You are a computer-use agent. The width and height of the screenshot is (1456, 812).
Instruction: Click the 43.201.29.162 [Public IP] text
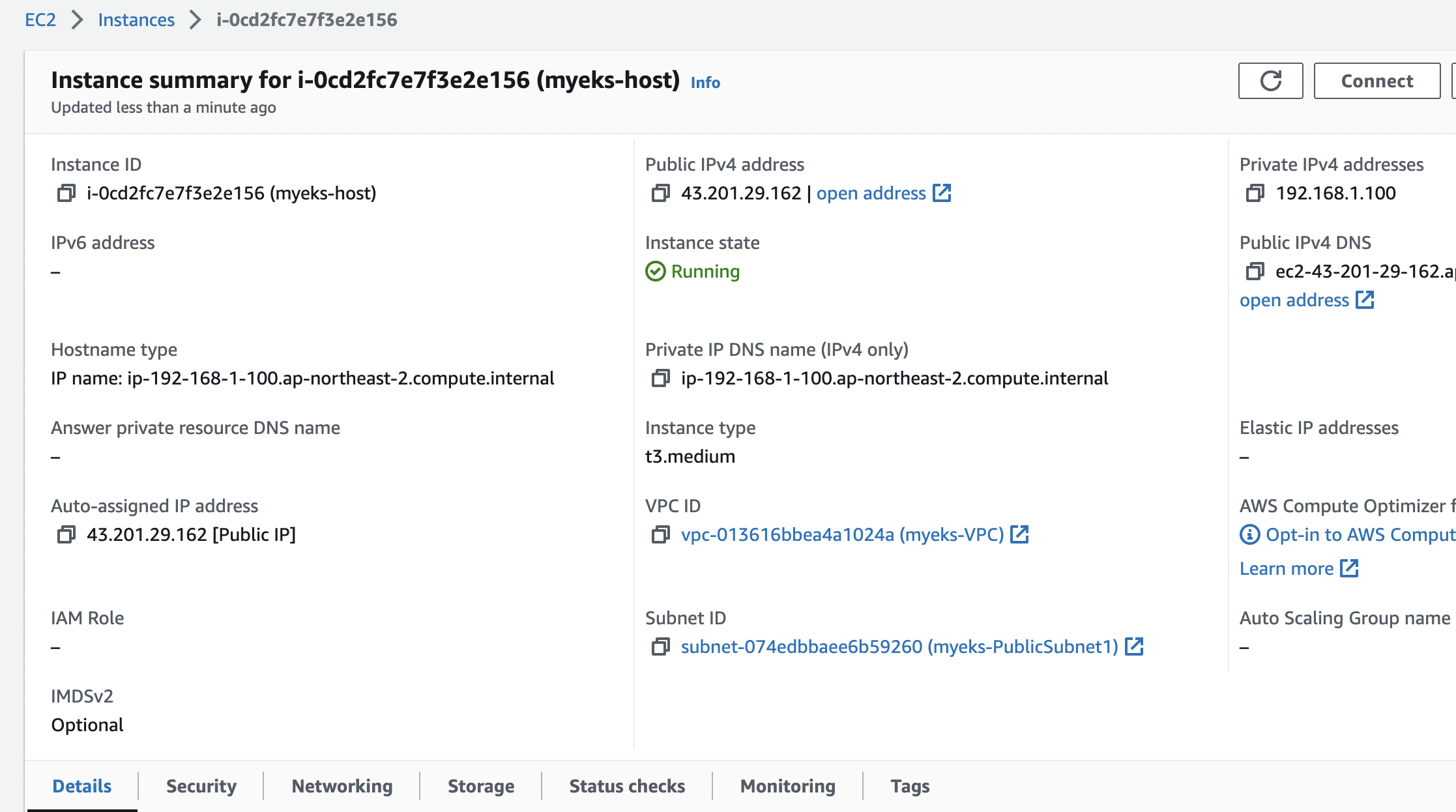pyautogui.click(x=191, y=534)
